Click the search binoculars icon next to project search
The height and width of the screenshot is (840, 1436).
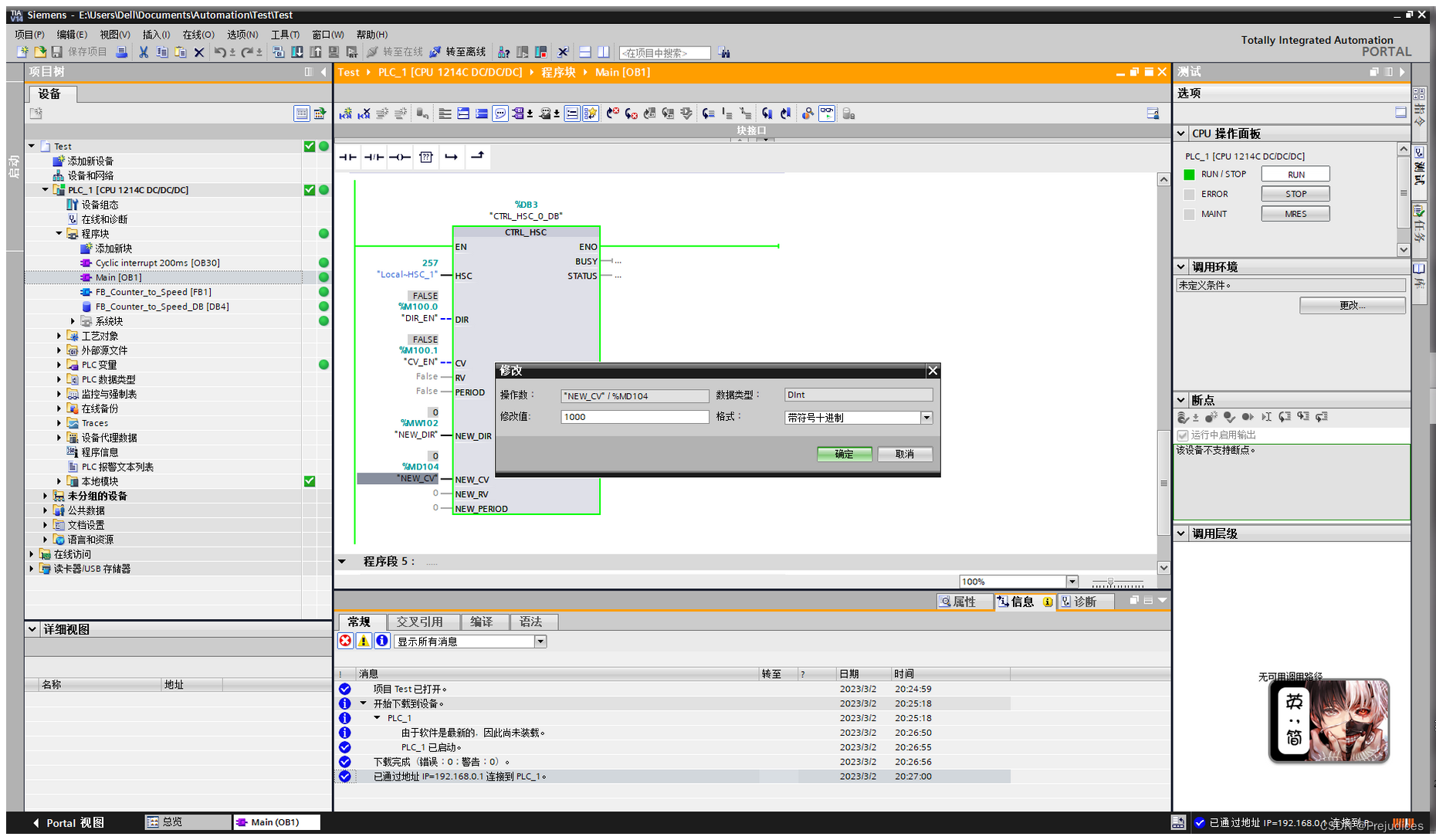point(723,52)
